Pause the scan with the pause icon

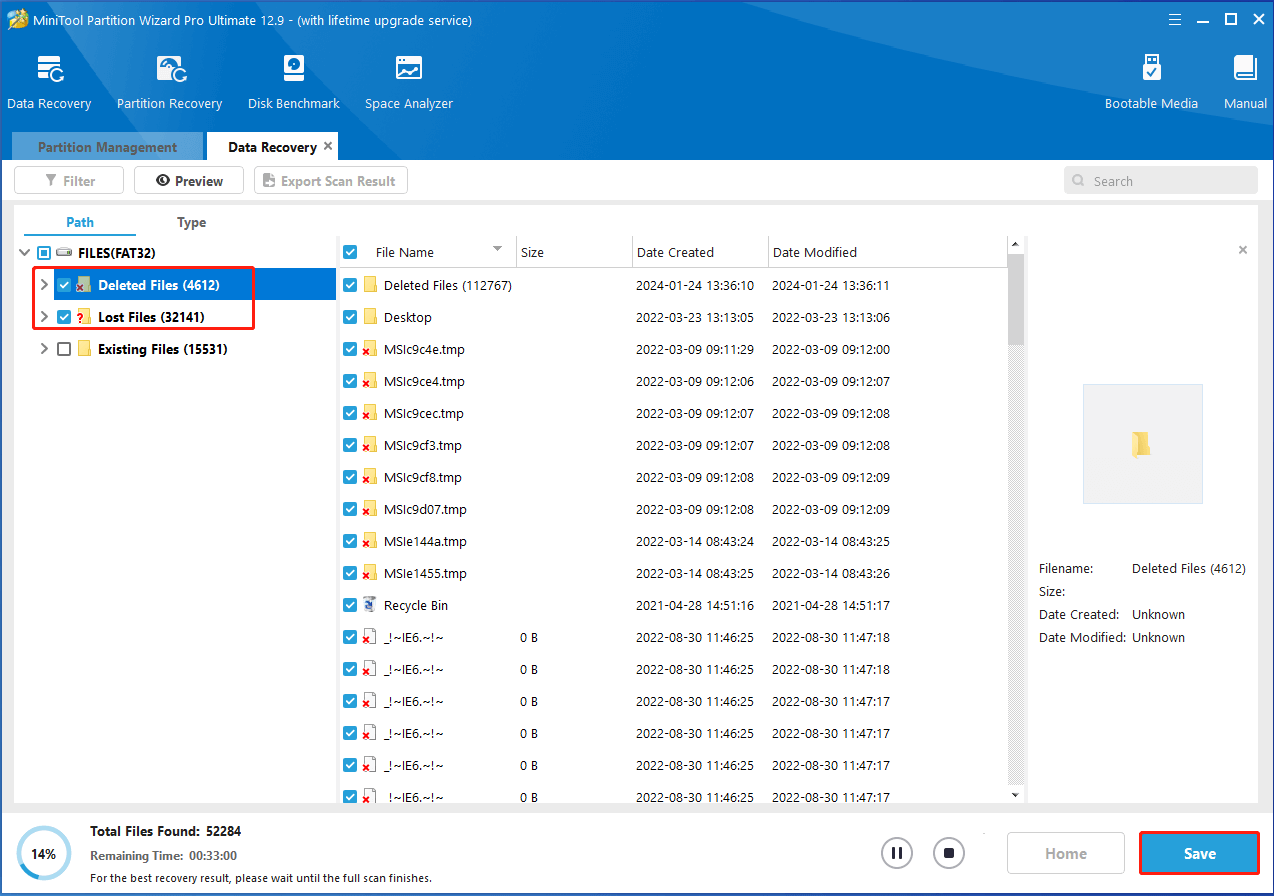point(897,853)
